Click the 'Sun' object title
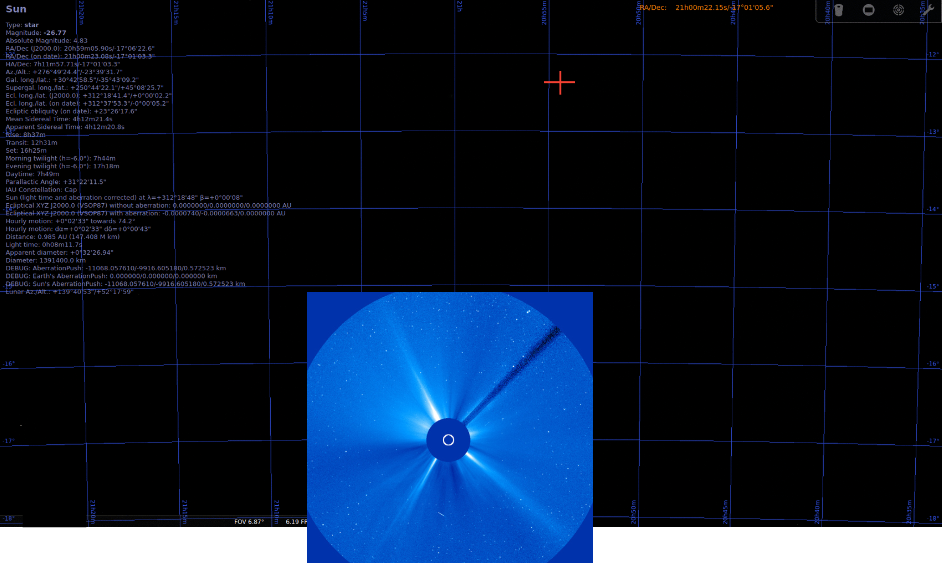942x563 pixels. point(16,9)
